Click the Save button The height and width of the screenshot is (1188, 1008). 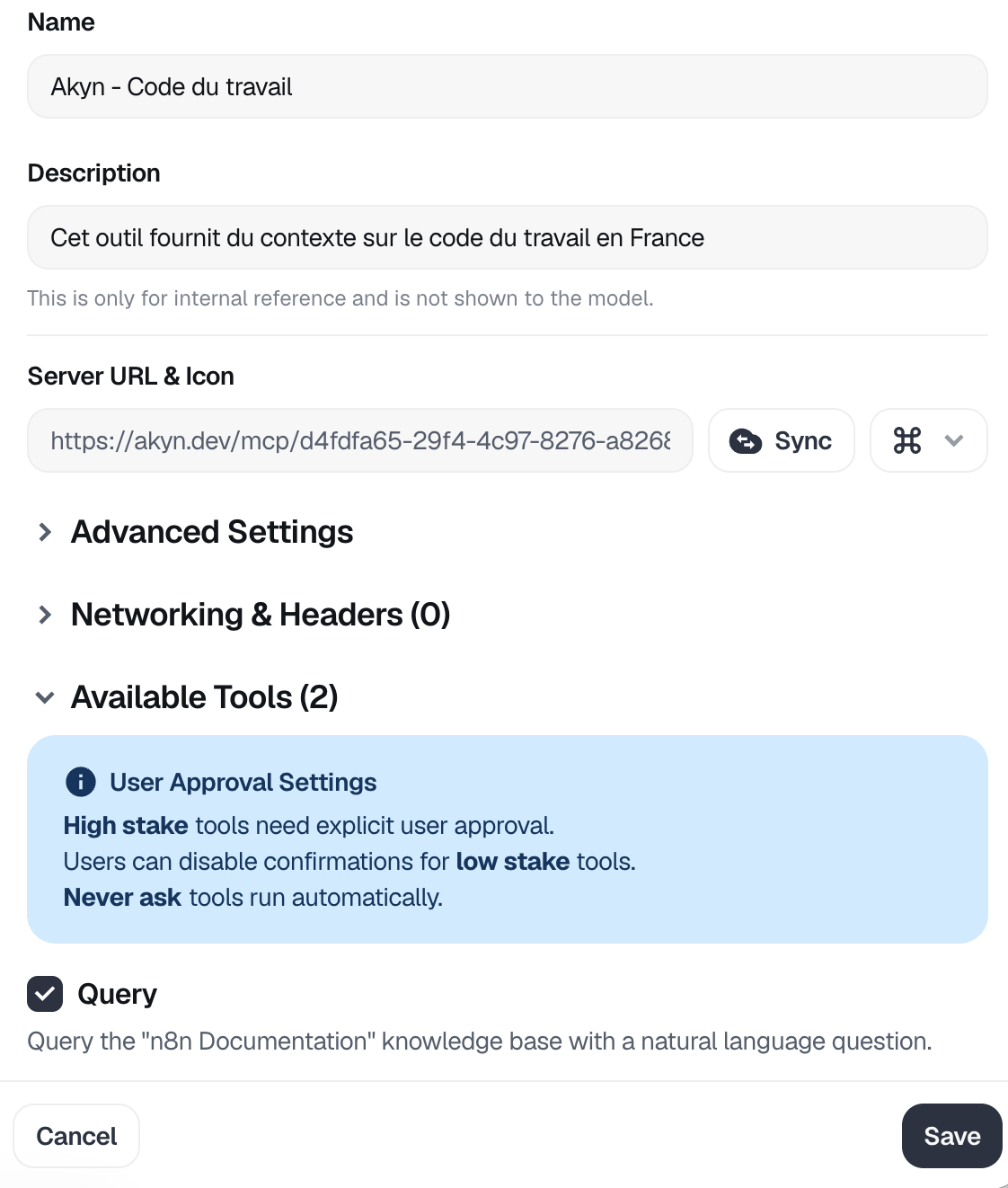(951, 1136)
